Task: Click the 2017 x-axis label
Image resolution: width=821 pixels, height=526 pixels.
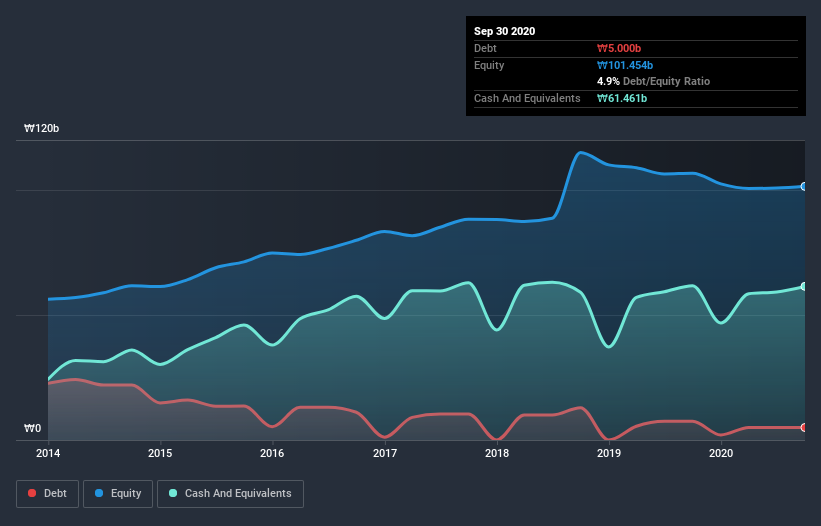Action: coord(385,453)
